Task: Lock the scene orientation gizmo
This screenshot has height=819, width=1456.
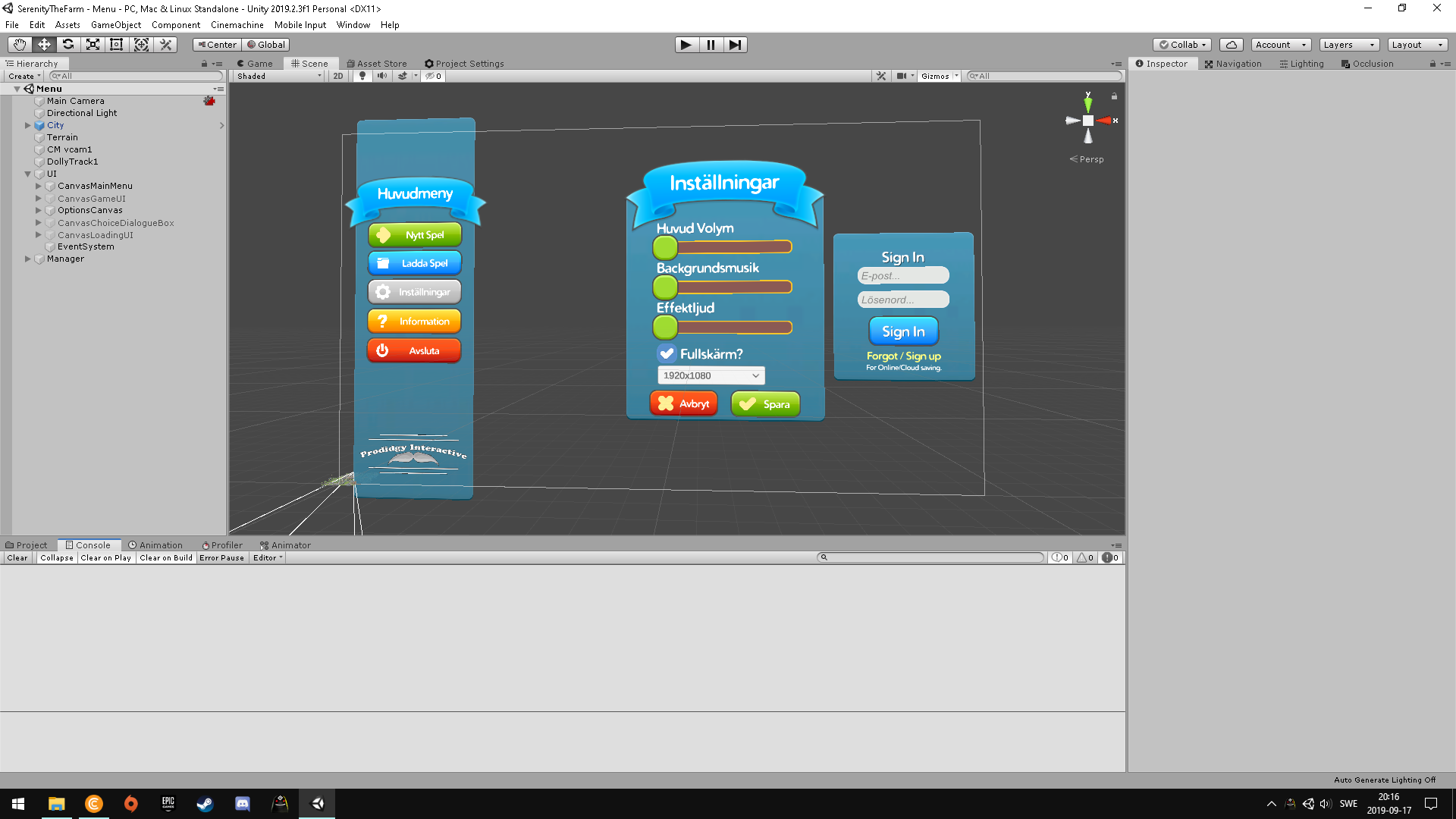Action: click(1114, 96)
